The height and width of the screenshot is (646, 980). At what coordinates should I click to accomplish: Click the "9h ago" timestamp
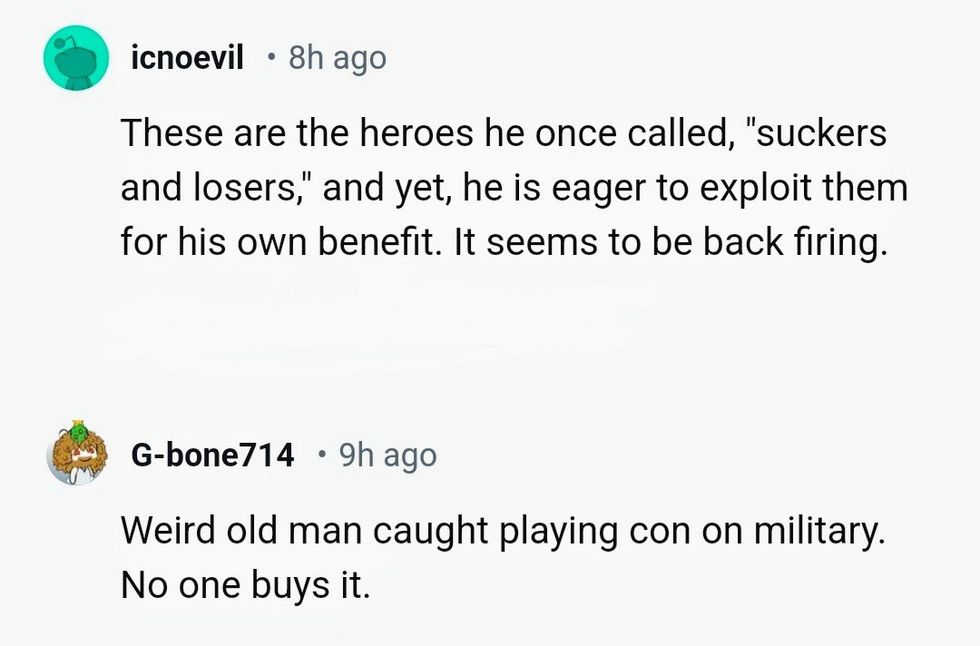[x=387, y=456]
